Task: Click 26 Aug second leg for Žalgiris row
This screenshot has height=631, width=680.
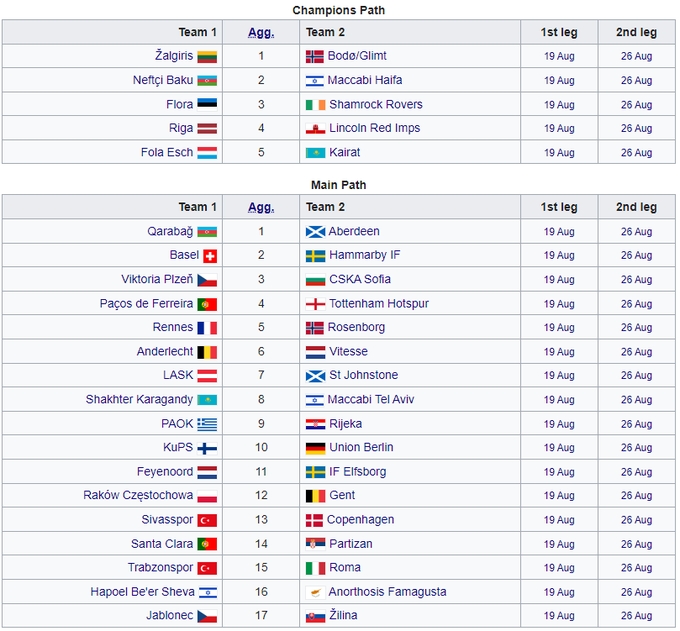Action: (x=636, y=57)
